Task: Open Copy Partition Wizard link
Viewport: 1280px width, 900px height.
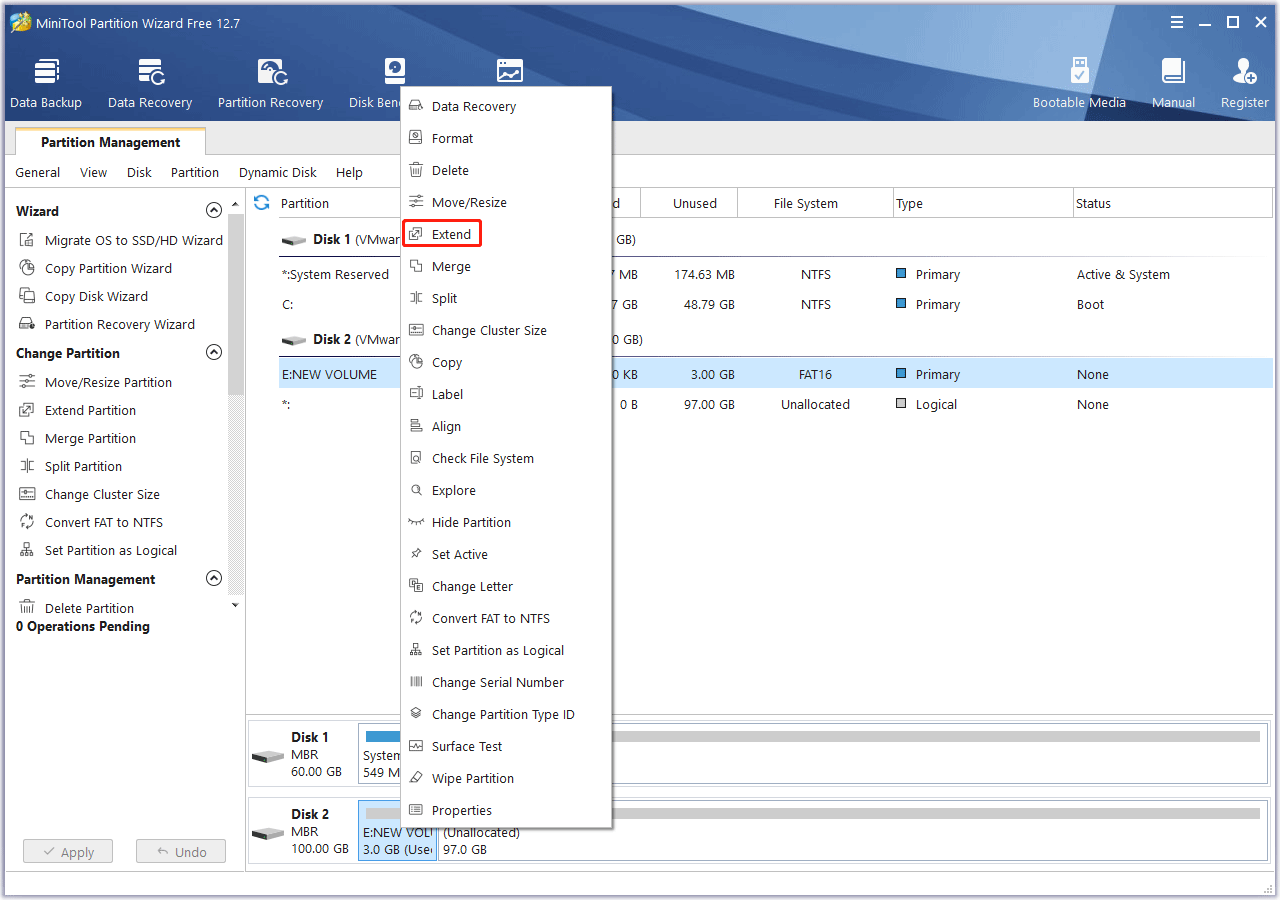Action: pyautogui.click(x=108, y=268)
